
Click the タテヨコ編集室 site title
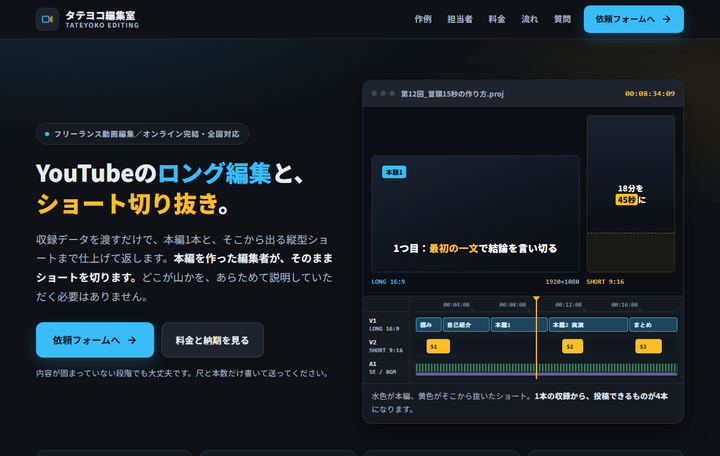[x=101, y=15]
